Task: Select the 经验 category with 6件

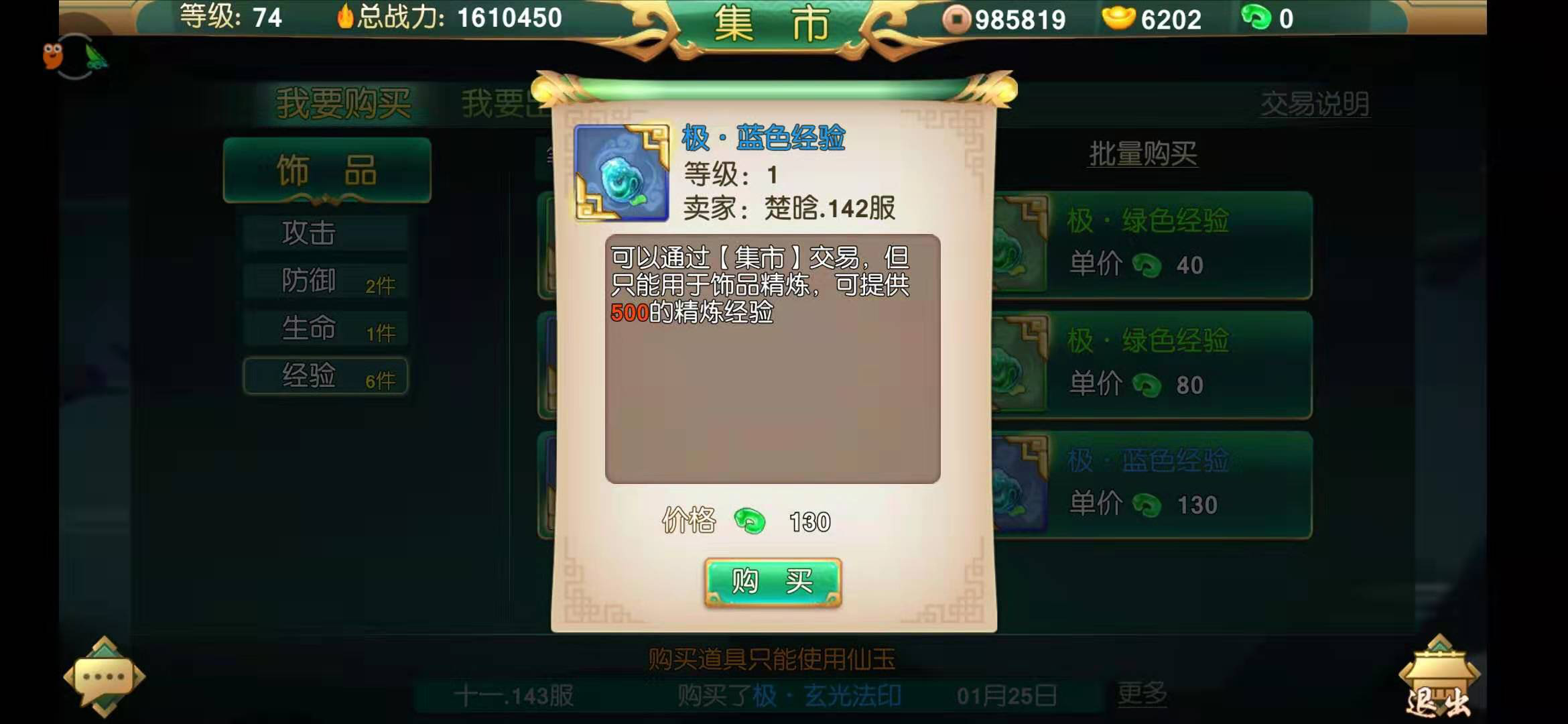Action: click(x=326, y=376)
